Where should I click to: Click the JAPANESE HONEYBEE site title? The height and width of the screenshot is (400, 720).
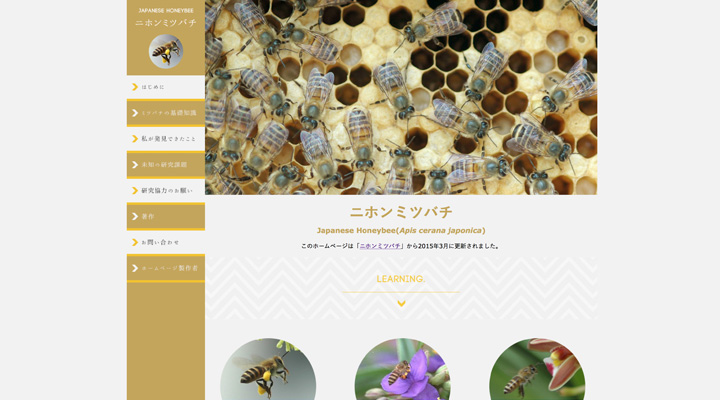(x=166, y=11)
